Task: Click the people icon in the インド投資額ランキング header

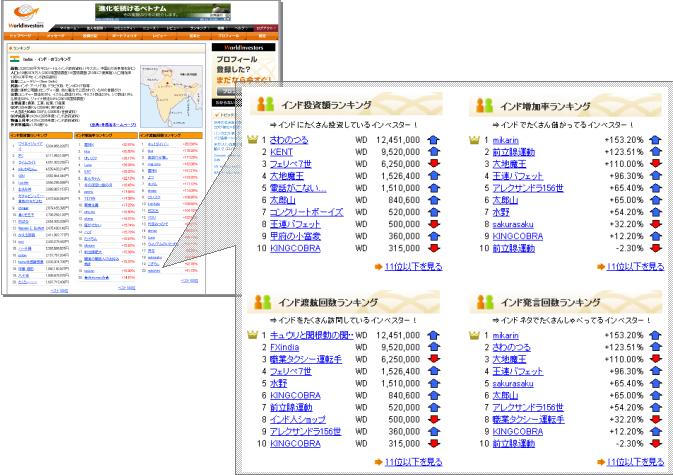Action: click(x=265, y=104)
